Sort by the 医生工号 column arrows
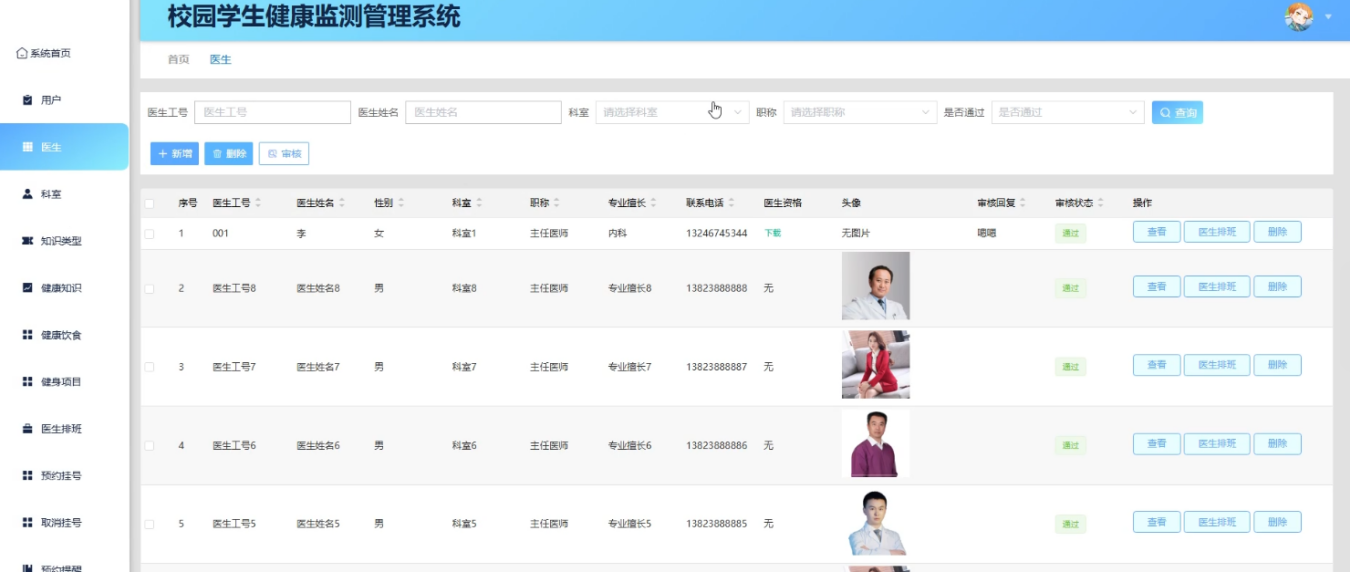 point(258,203)
